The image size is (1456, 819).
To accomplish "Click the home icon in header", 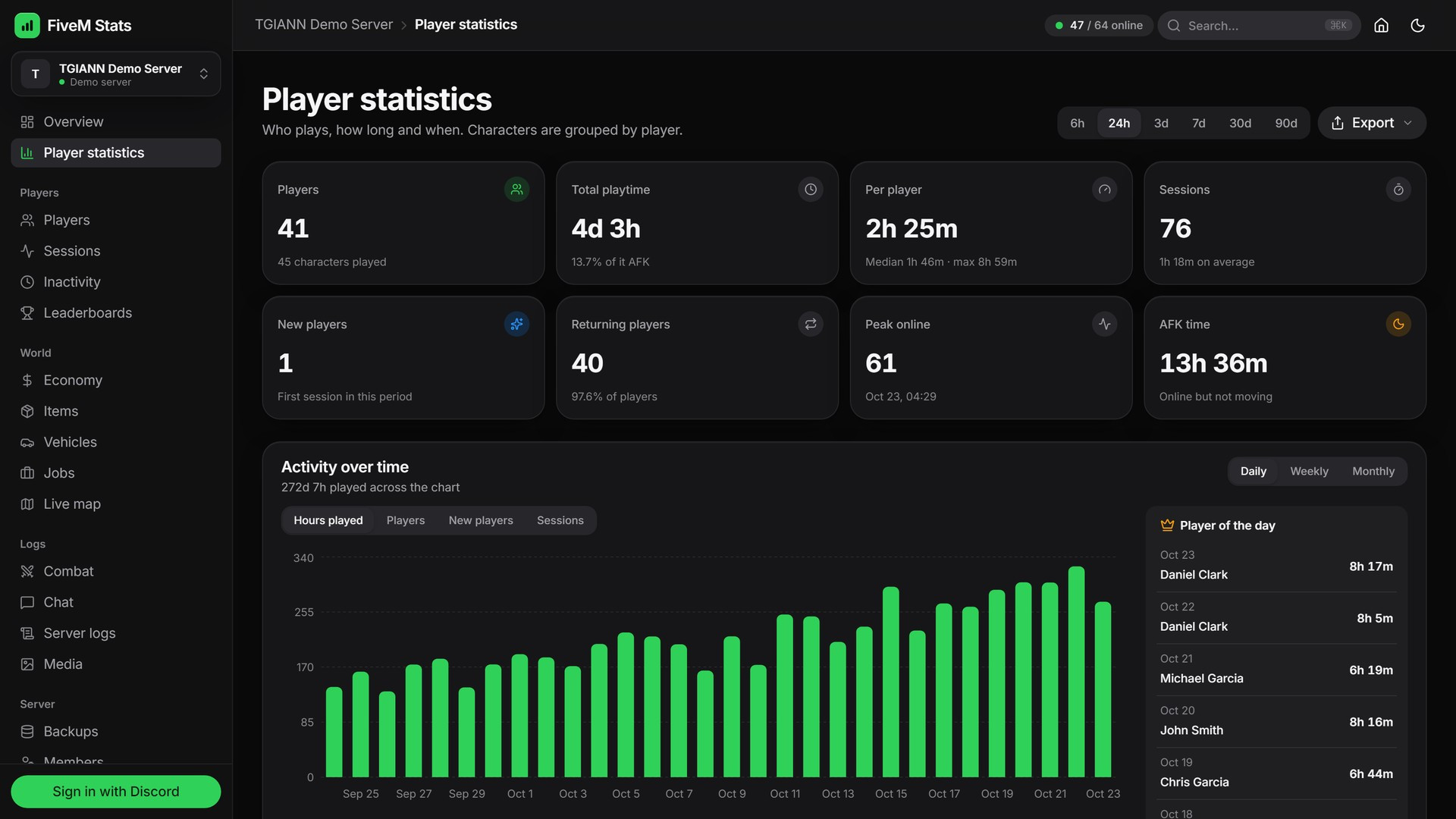I will [1381, 25].
